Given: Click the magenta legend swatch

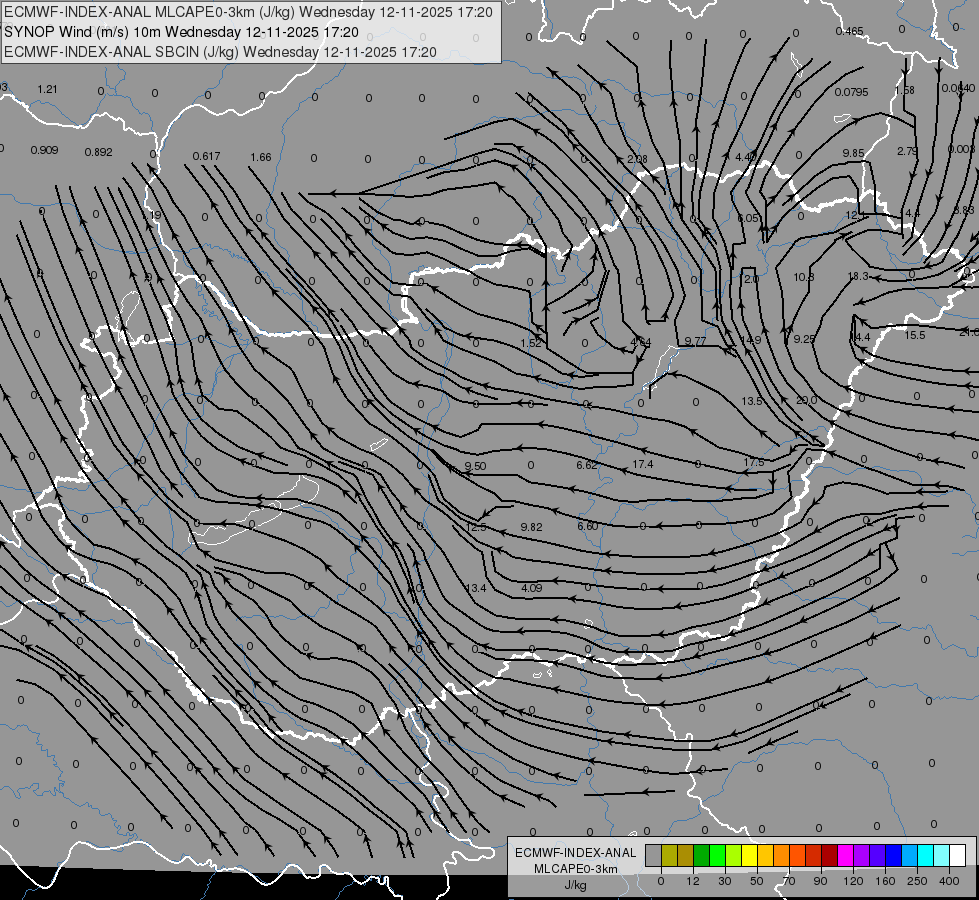Looking at the screenshot, I should [846, 855].
